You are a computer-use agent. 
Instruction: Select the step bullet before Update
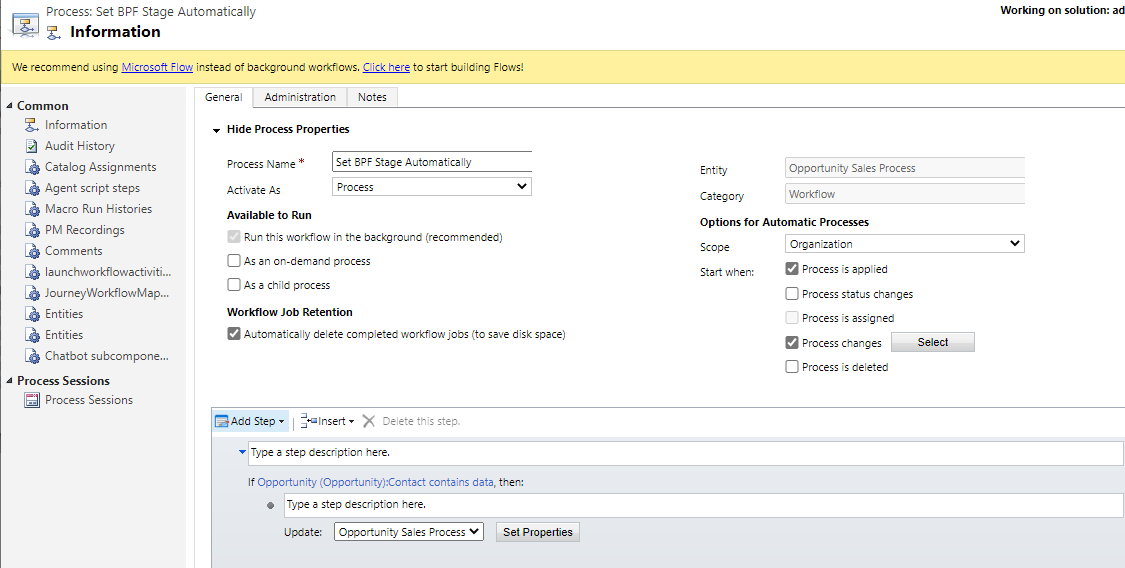click(x=270, y=506)
